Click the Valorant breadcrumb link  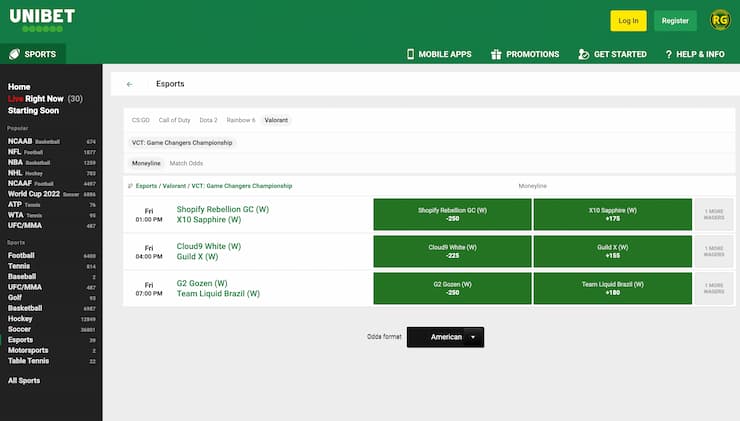pos(174,186)
